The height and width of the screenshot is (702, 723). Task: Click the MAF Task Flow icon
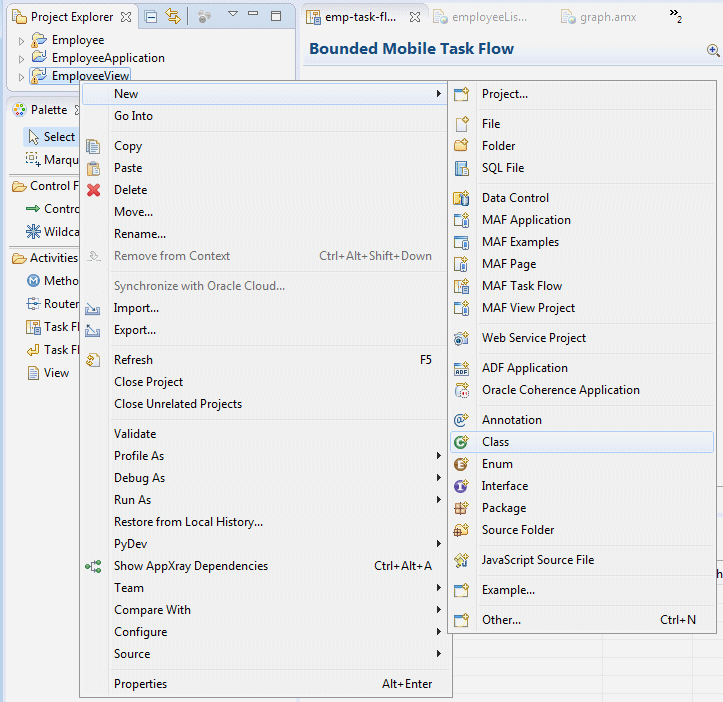(462, 286)
